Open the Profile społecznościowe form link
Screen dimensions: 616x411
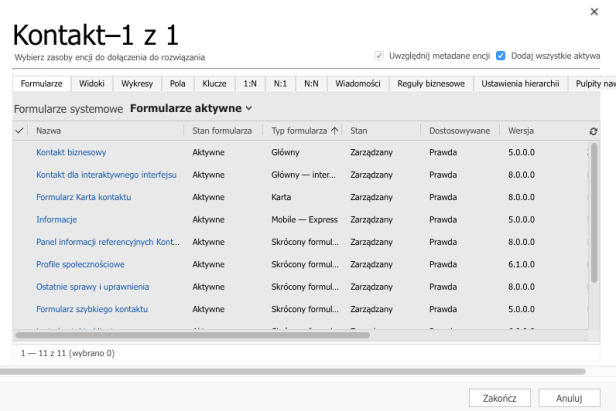tap(80, 264)
